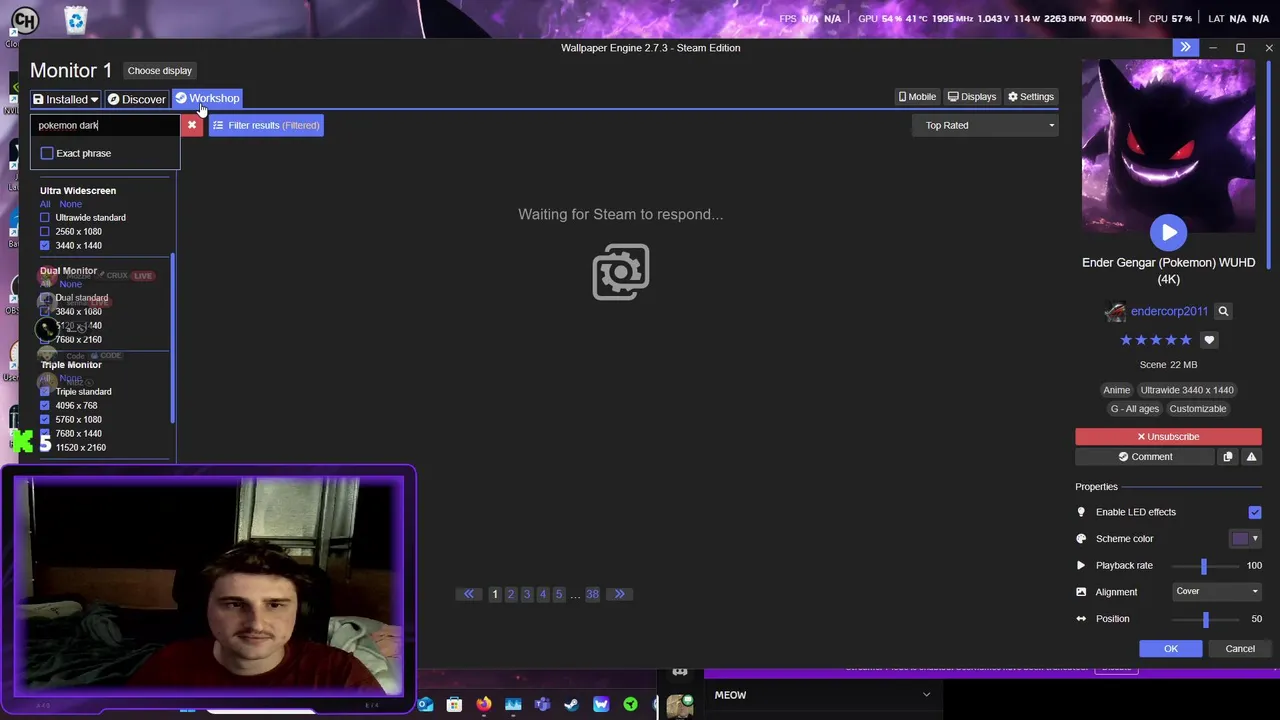Go to results page 5
Viewport: 1280px width, 720px height.
click(559, 594)
